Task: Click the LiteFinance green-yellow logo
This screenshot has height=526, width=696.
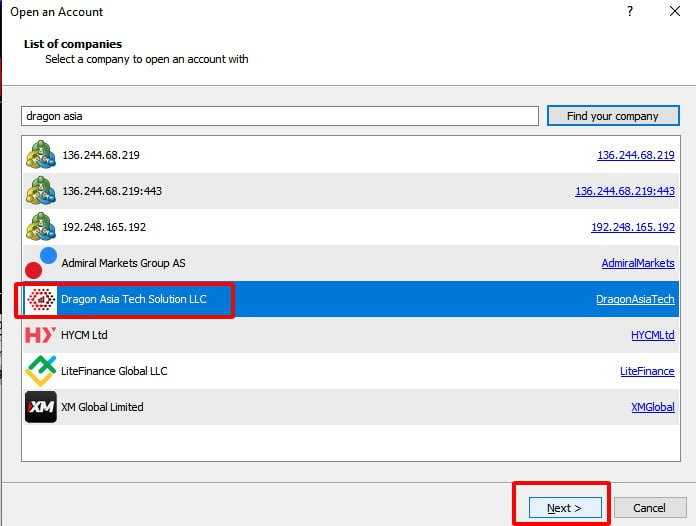Action: [41, 371]
